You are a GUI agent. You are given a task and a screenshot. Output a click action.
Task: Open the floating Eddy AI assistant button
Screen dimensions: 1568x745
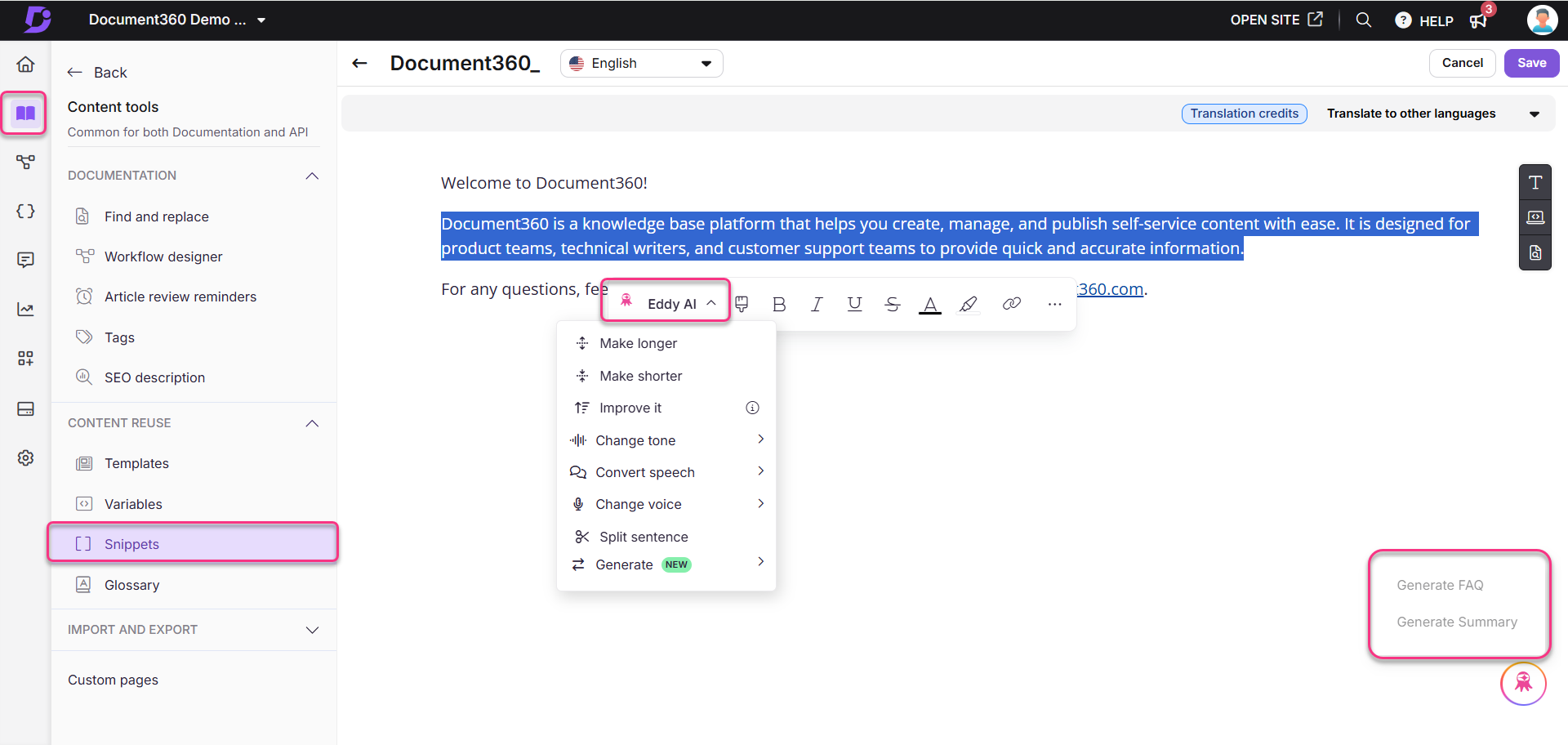1524,683
